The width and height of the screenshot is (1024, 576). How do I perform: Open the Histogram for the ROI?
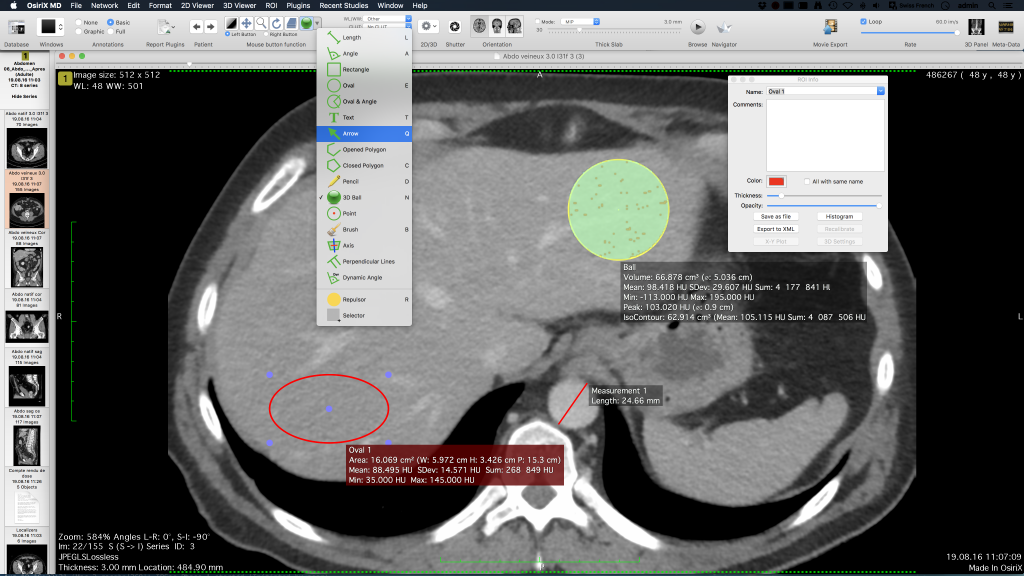coord(840,216)
